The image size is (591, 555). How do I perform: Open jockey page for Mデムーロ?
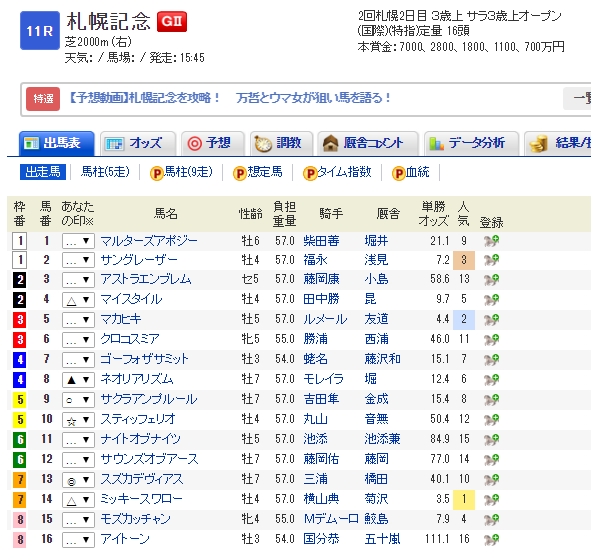(x=331, y=519)
